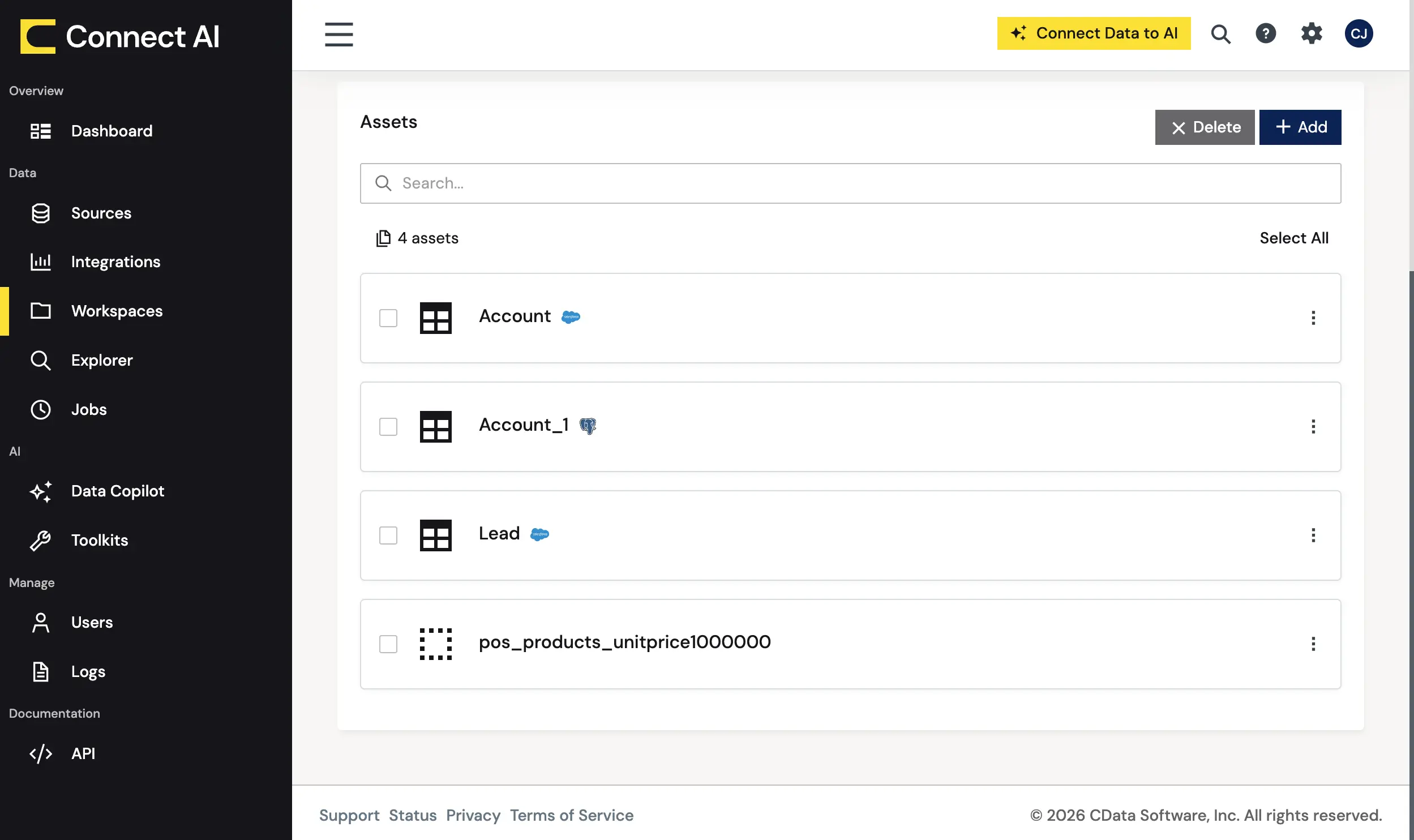Open the CJ user avatar menu
The image size is (1414, 840).
point(1359,33)
